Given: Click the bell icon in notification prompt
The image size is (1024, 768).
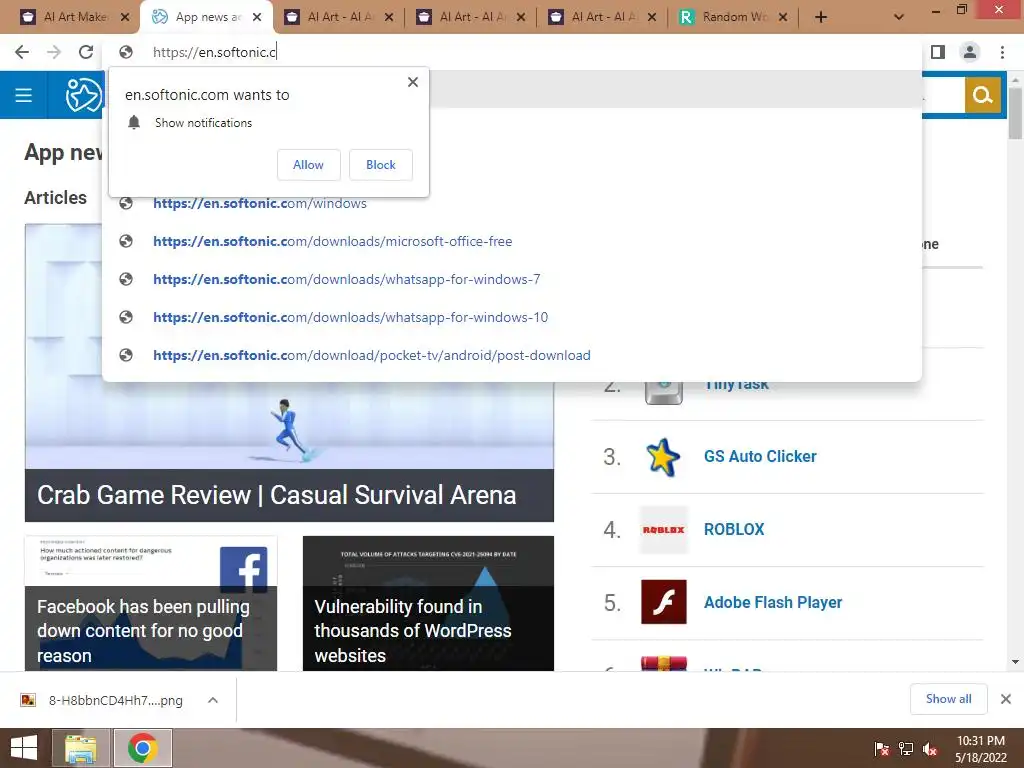Looking at the screenshot, I should point(134,123).
